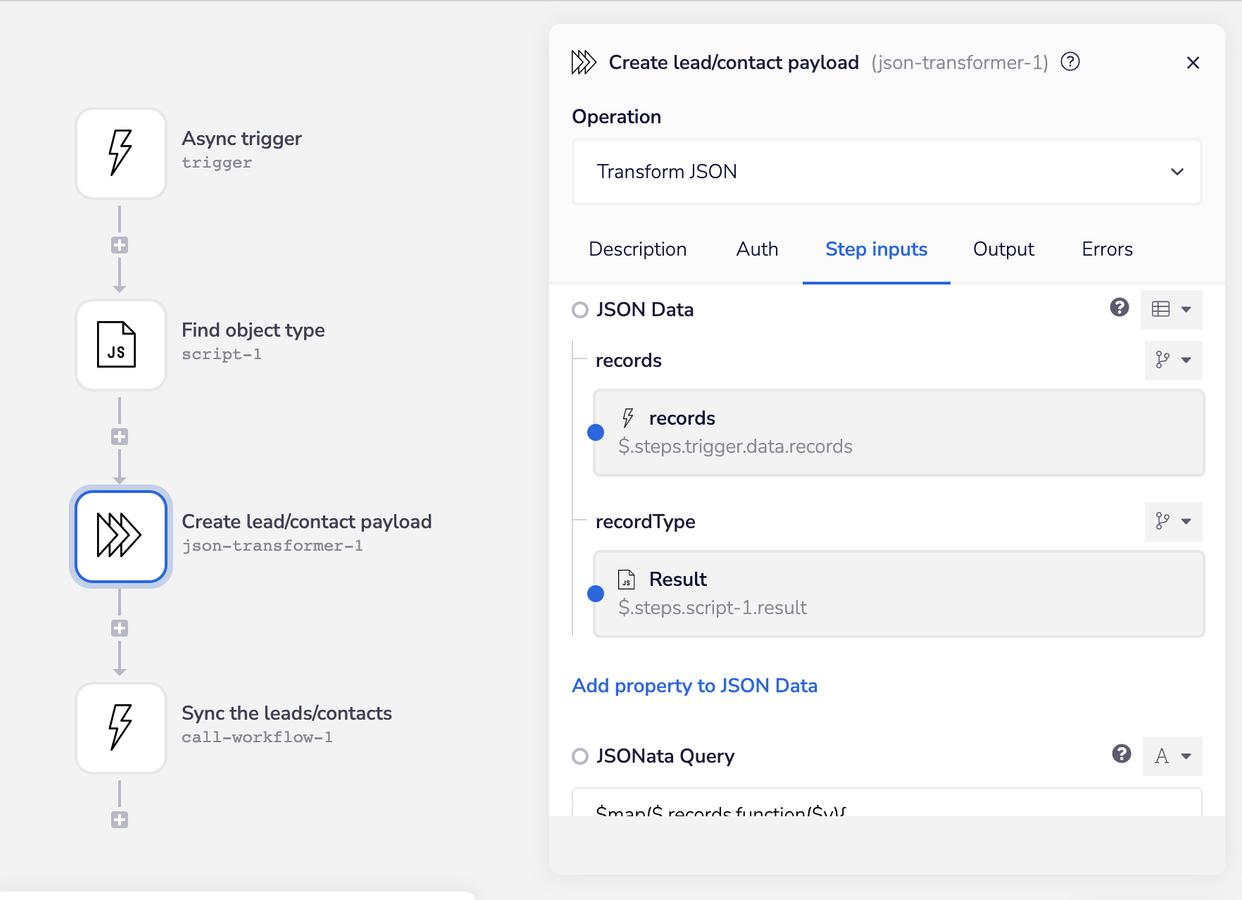
Task: Select the JSON Data radio button
Action: pyautogui.click(x=580, y=310)
